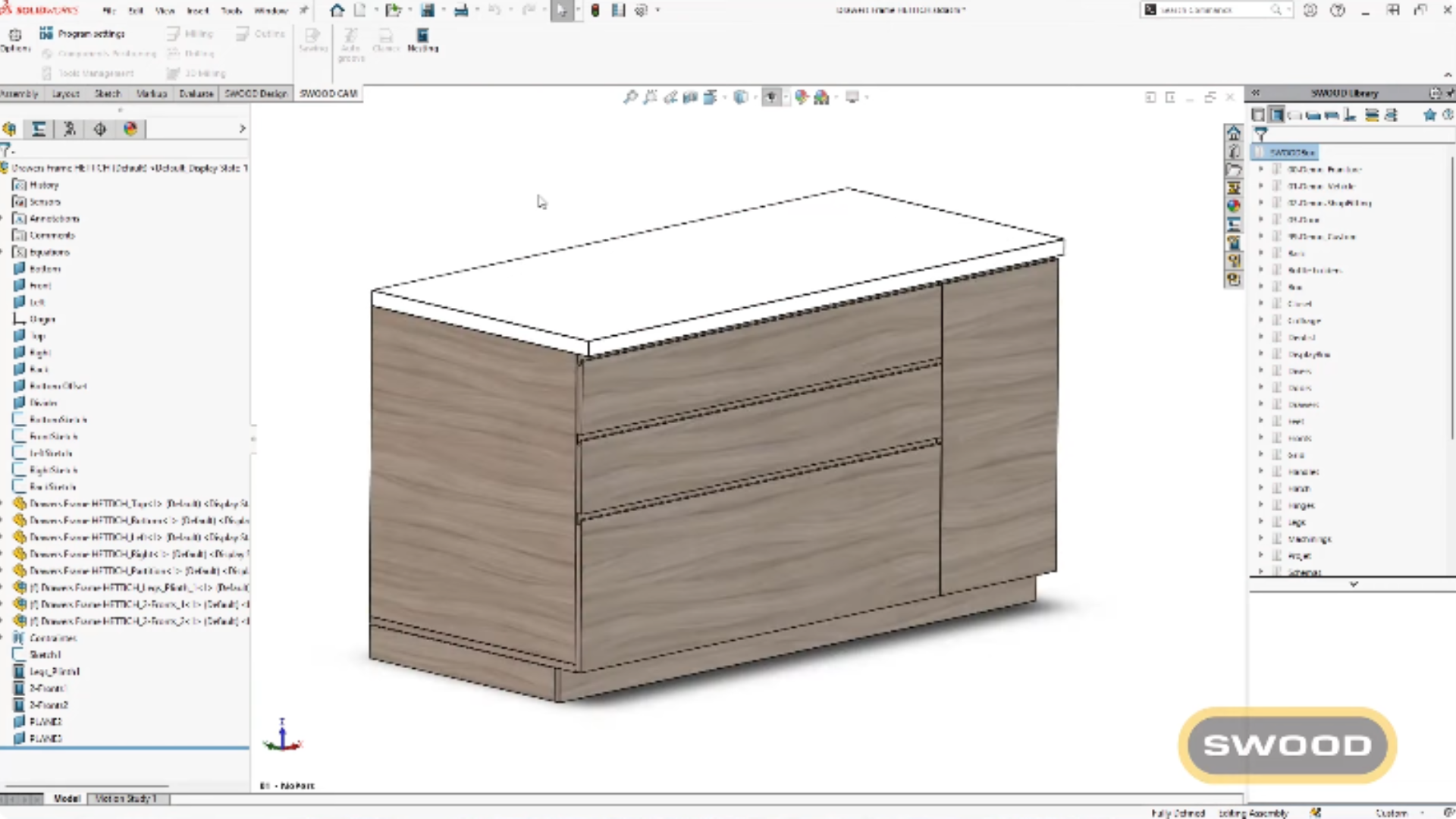This screenshot has width=1456, height=819.
Task: Click the Rebuild traffic light icon
Action: click(595, 10)
